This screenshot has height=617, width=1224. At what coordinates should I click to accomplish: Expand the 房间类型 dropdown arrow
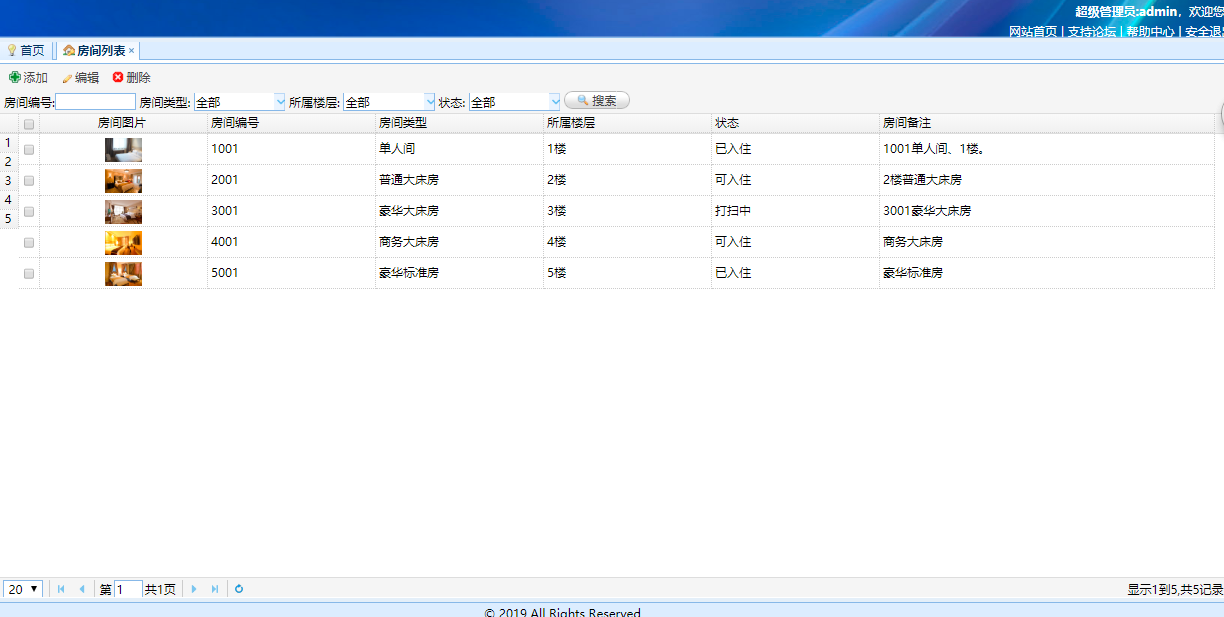pos(280,101)
